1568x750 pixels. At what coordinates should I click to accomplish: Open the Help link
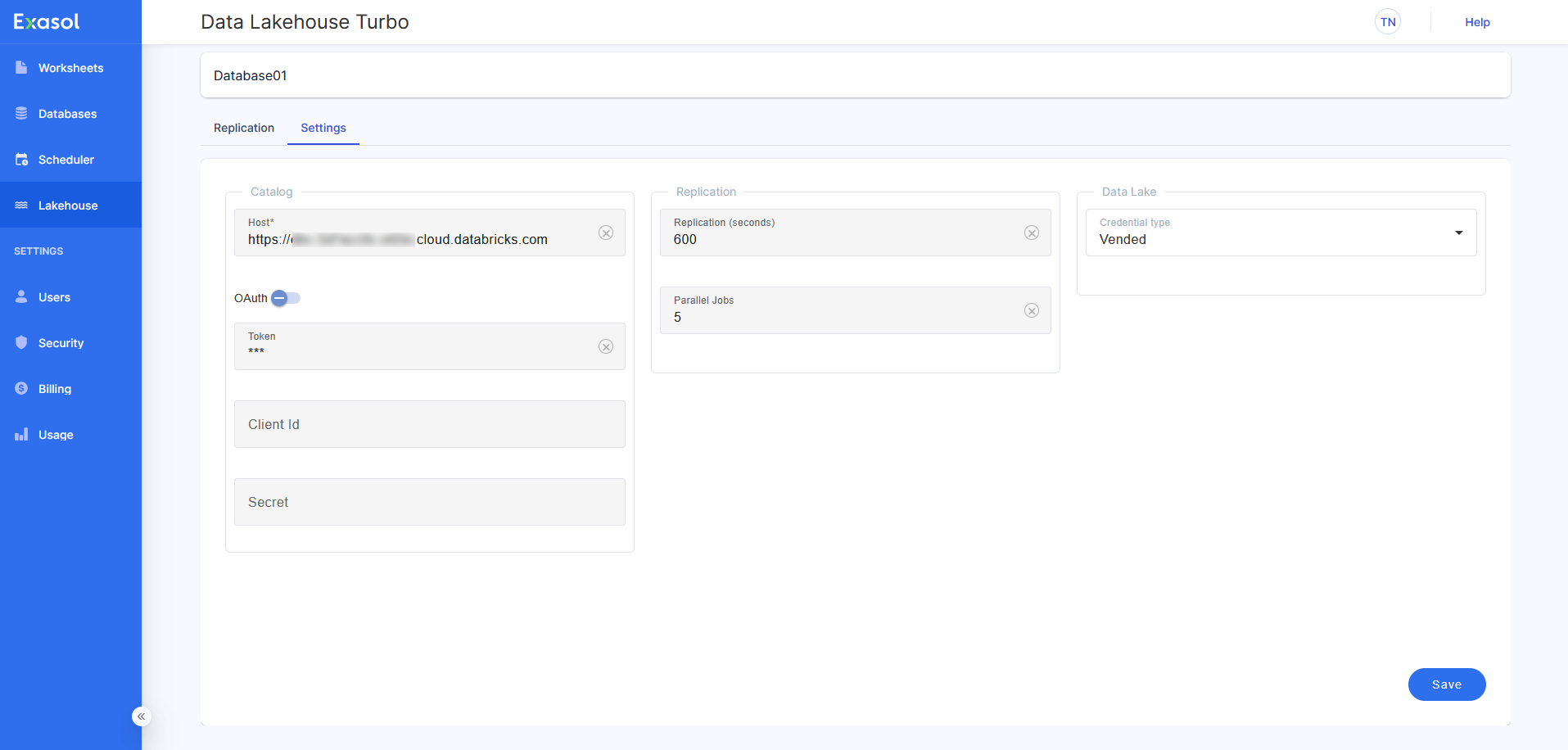(x=1477, y=22)
